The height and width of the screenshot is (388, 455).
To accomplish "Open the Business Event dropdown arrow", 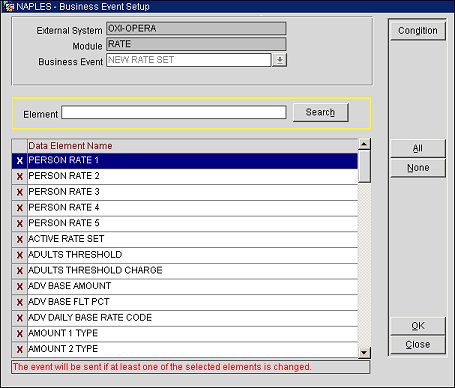I will [280, 60].
